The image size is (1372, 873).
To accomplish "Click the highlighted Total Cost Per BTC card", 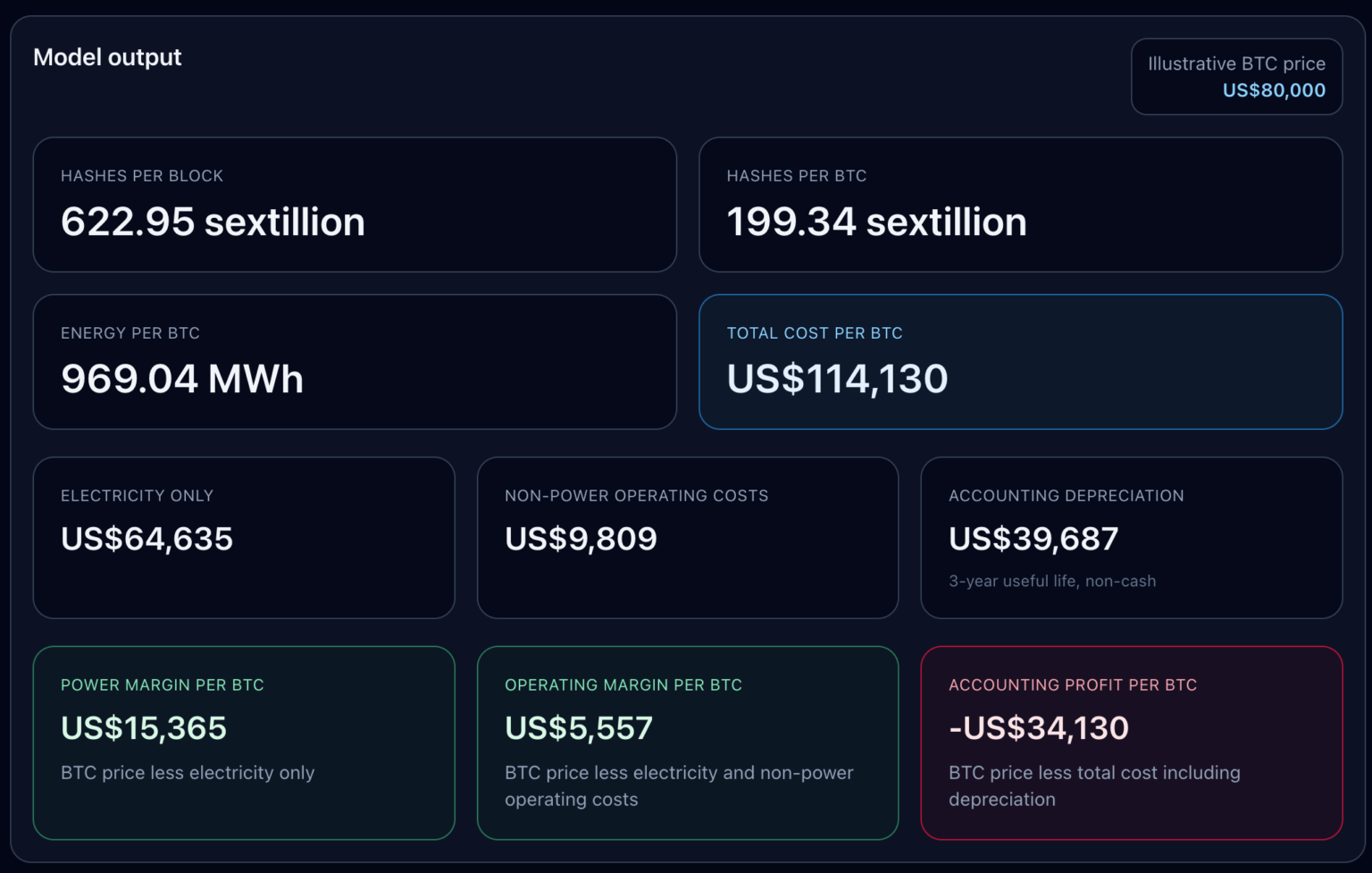I will (1021, 361).
